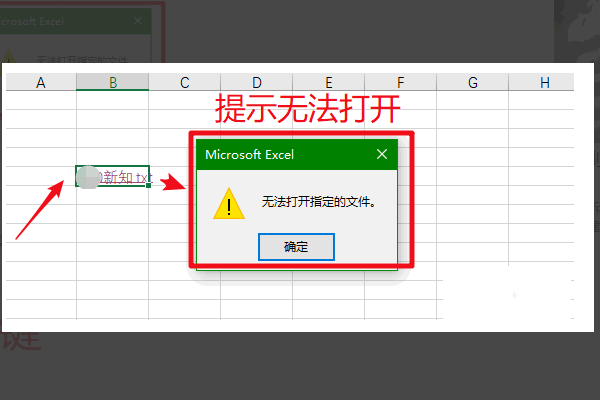Viewport: 600px width, 400px height.
Task: Close the Microsoft Excel error dialog
Action: click(x=382, y=154)
